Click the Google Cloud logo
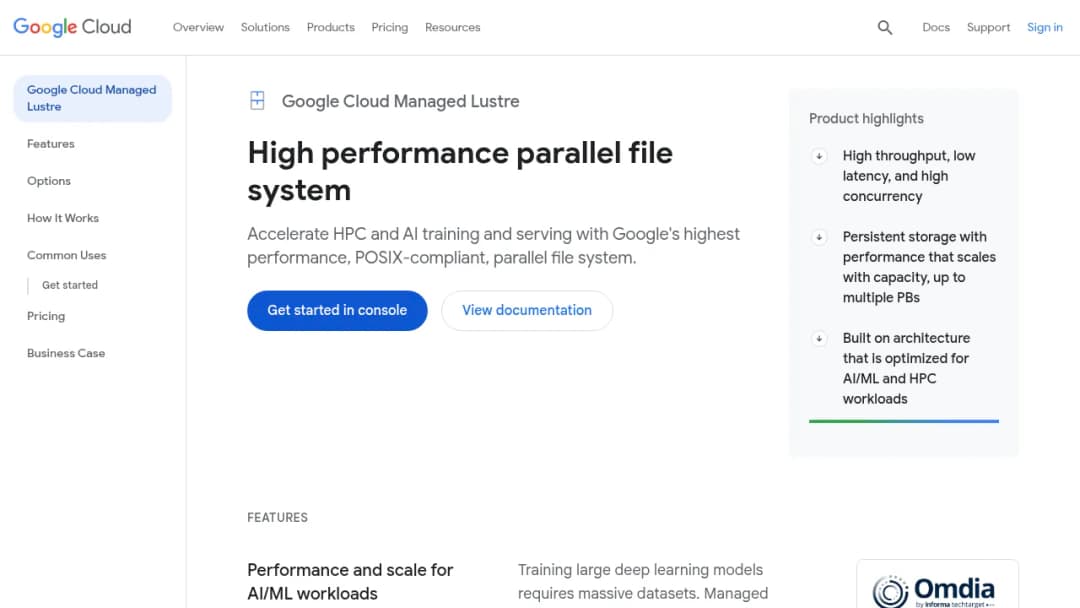The height and width of the screenshot is (608, 1080). pyautogui.click(x=72, y=27)
